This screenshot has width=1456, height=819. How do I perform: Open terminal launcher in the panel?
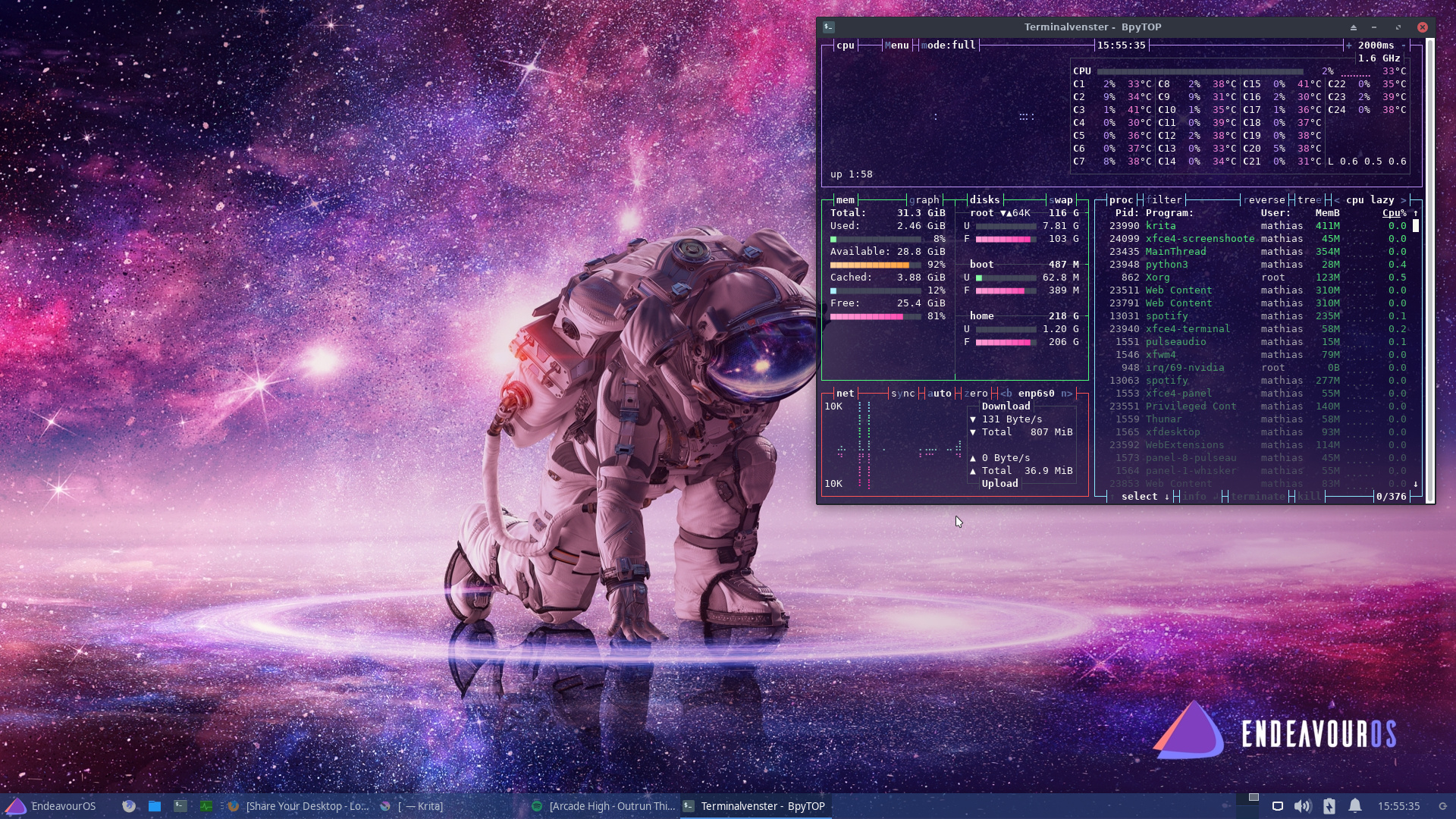[180, 806]
